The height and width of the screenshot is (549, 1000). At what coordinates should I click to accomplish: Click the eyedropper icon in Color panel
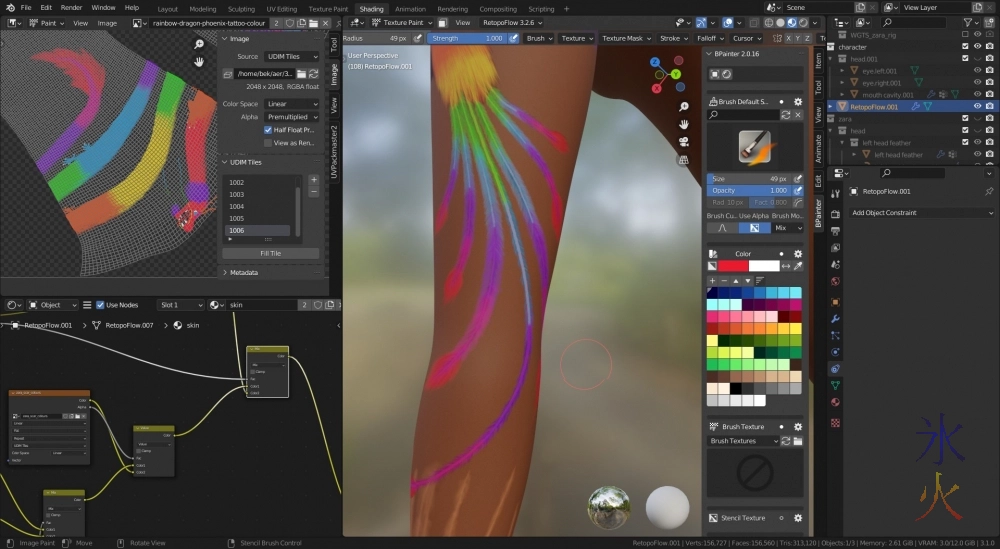[798, 266]
